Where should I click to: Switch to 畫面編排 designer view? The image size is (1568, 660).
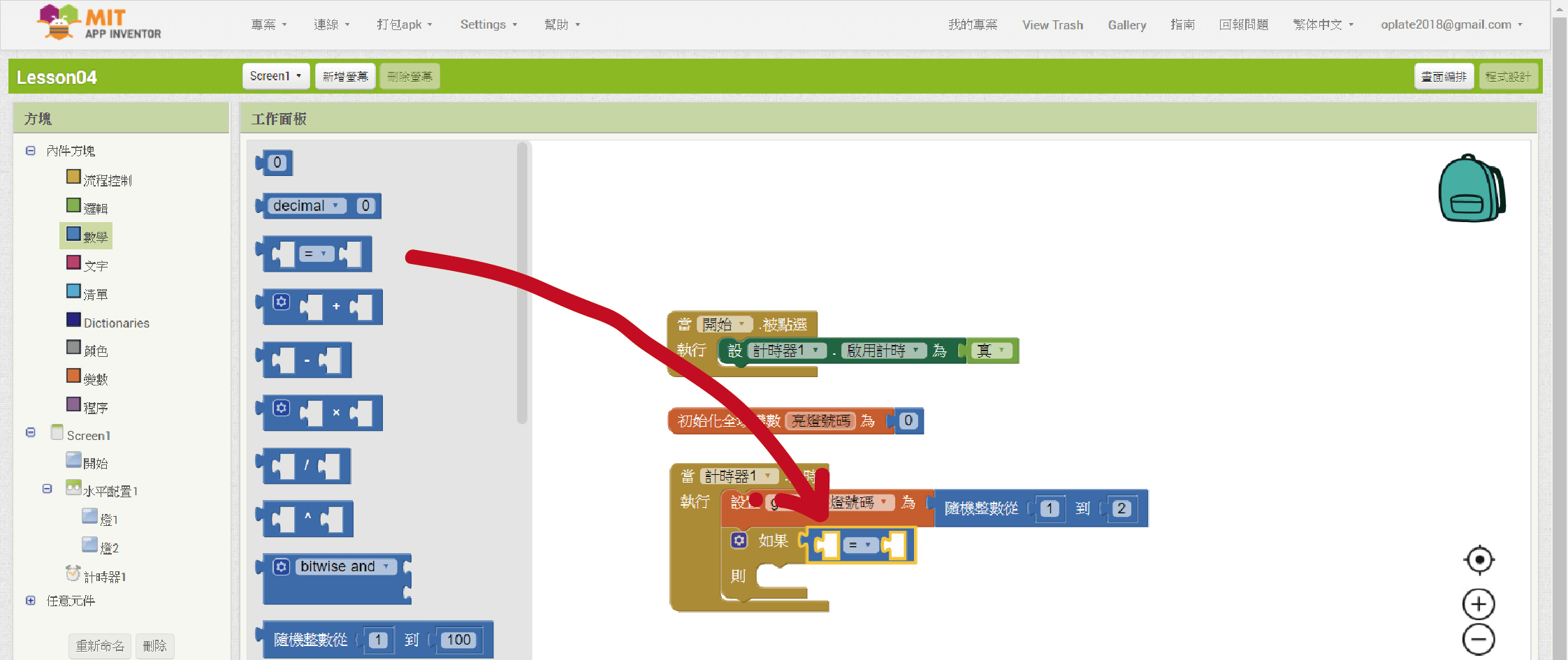click(x=1444, y=76)
